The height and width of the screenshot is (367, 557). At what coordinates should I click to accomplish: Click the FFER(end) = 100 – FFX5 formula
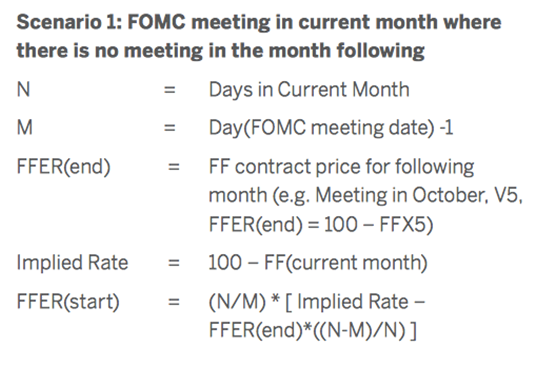(x=321, y=225)
